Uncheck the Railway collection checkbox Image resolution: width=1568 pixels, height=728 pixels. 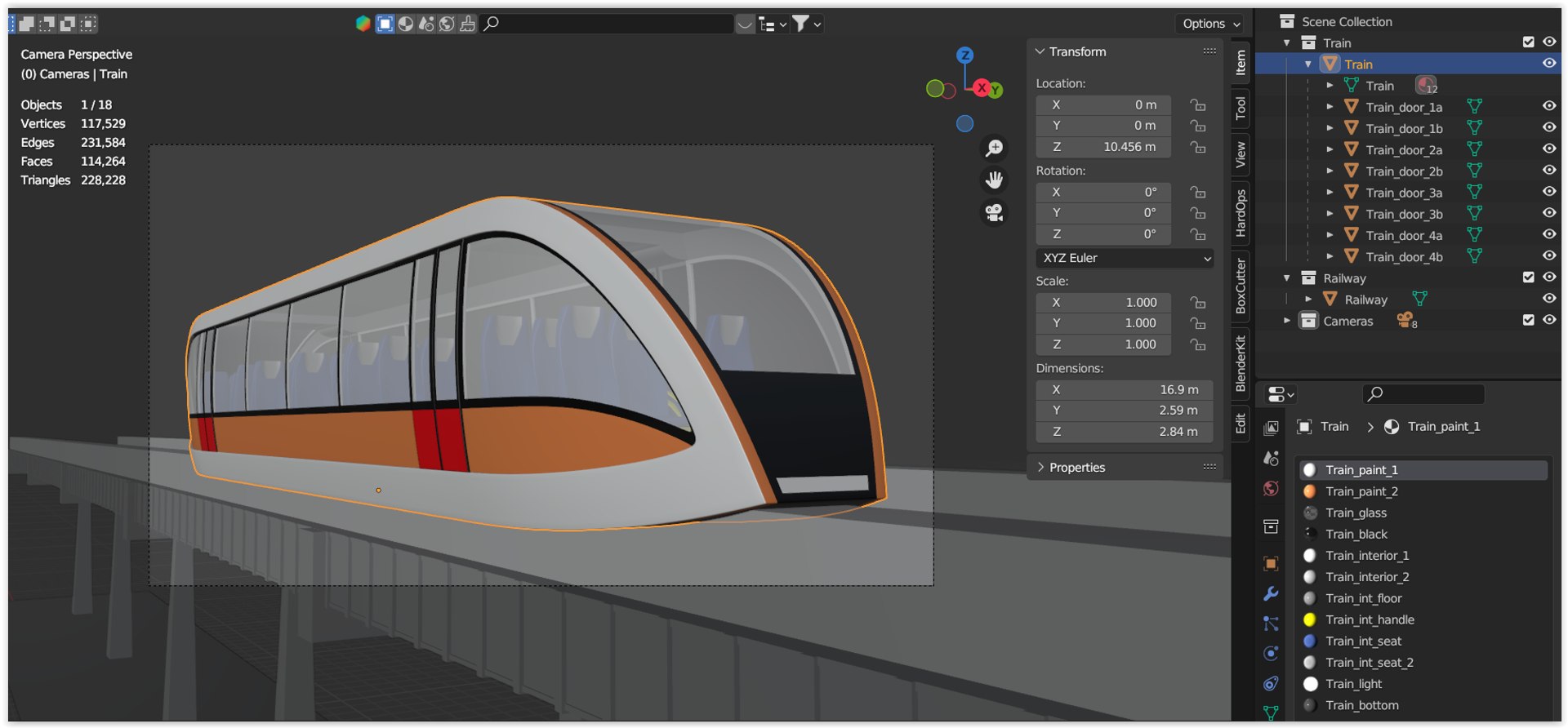click(x=1528, y=277)
